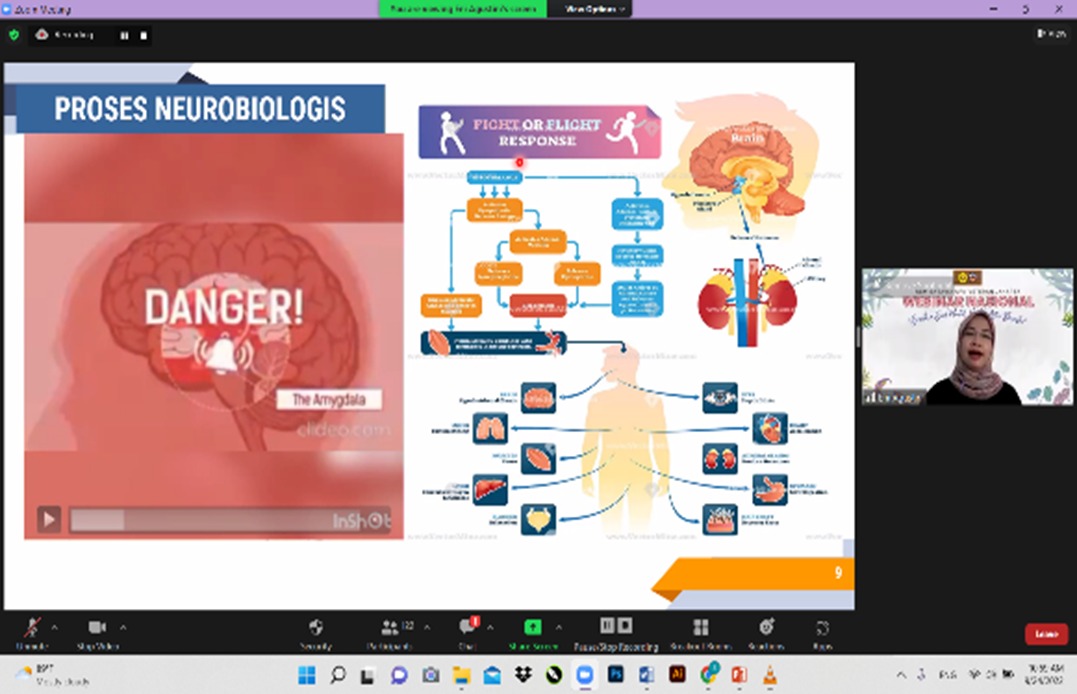Screen dimensions: 1077x694
Task: Open the Chat panel
Action: click(467, 632)
